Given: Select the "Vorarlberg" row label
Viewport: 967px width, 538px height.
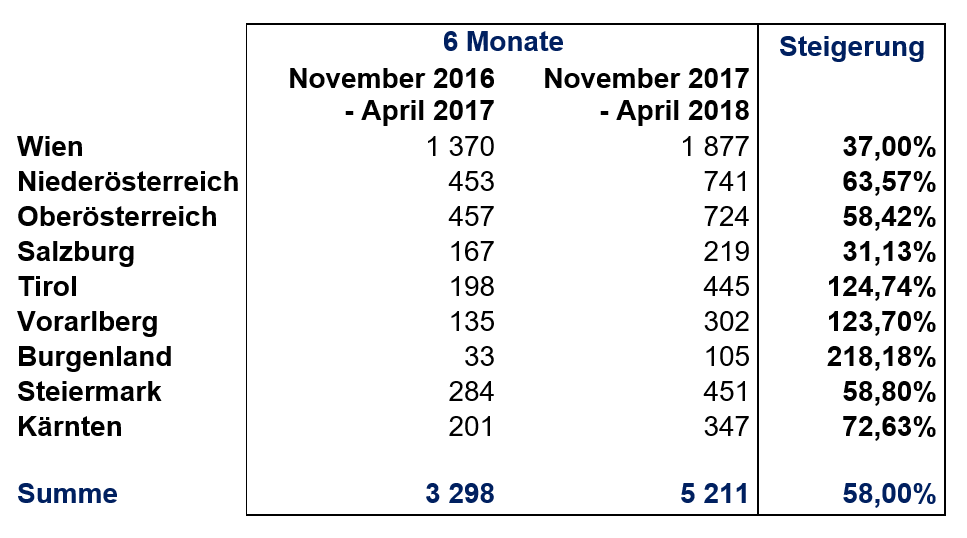Looking at the screenshot, I should pyautogui.click(x=88, y=322).
